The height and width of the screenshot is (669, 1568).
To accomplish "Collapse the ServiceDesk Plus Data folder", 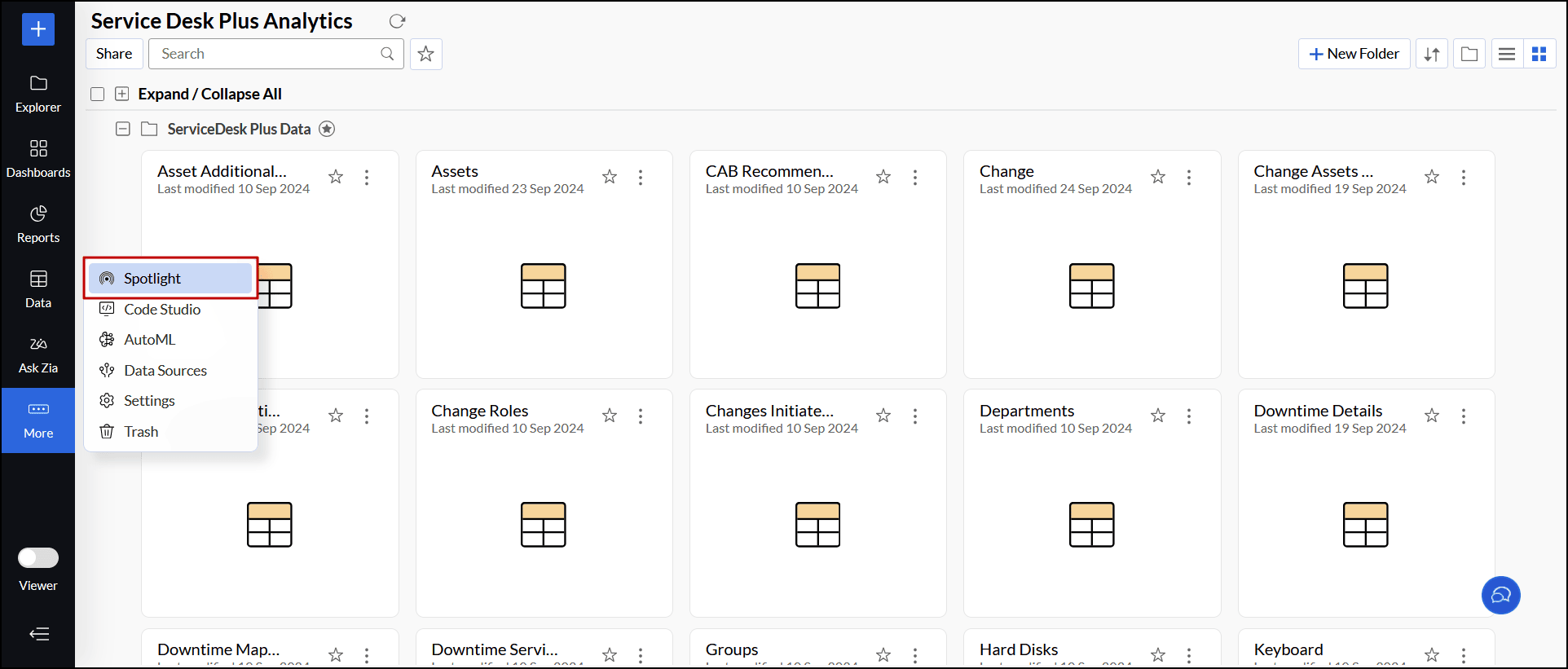I will point(123,129).
